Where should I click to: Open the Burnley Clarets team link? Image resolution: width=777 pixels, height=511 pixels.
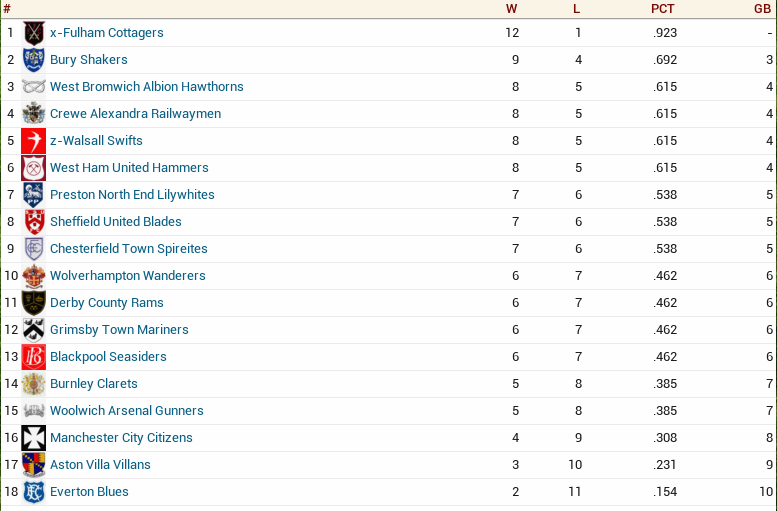coord(94,384)
